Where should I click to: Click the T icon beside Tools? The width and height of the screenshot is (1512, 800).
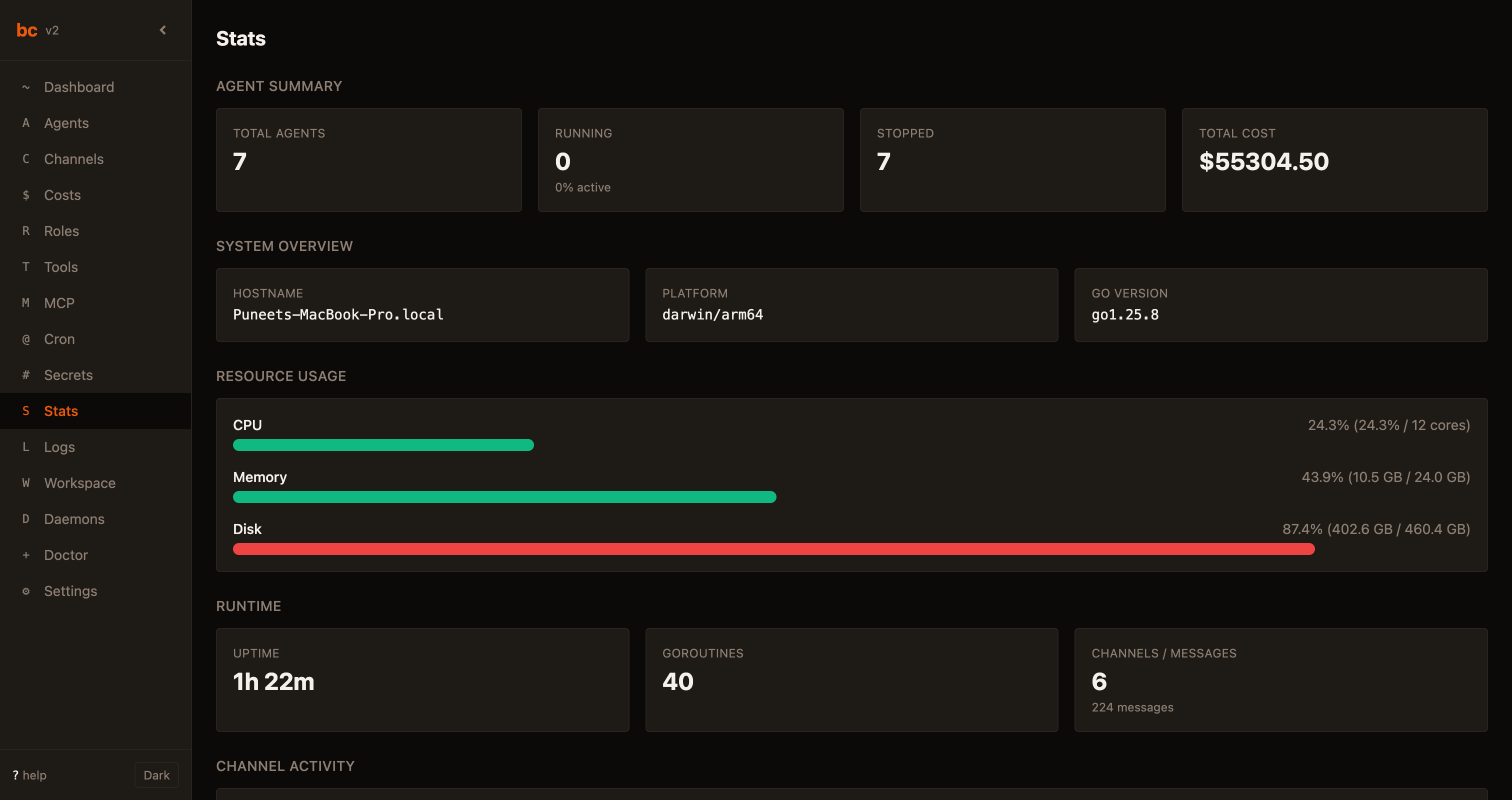26,267
